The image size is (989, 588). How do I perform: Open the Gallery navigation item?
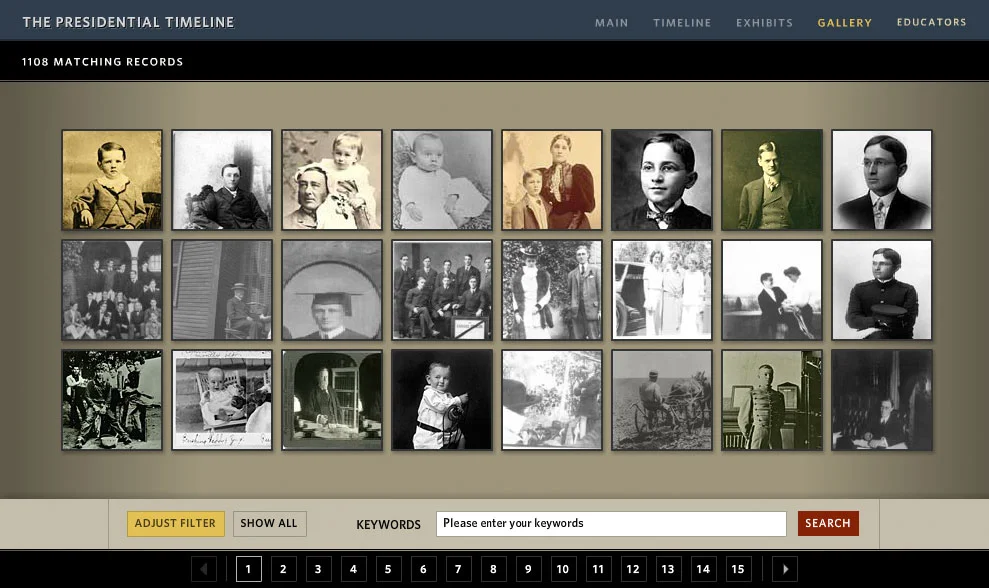point(844,22)
